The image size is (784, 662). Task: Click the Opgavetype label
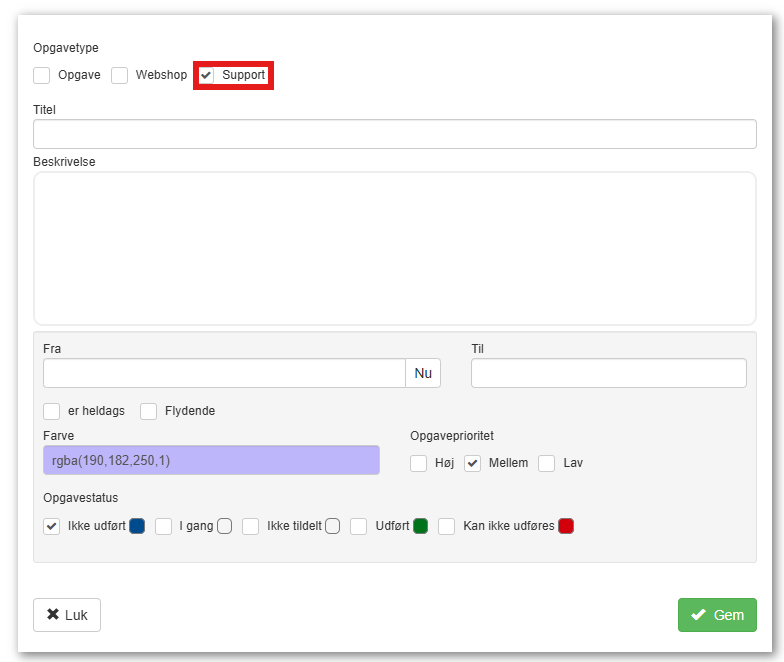[x=66, y=48]
